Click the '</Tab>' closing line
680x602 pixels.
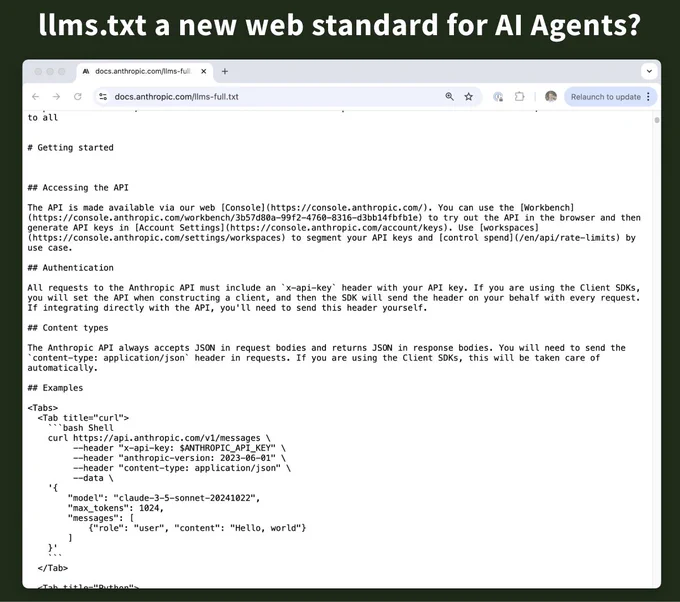(x=53, y=568)
